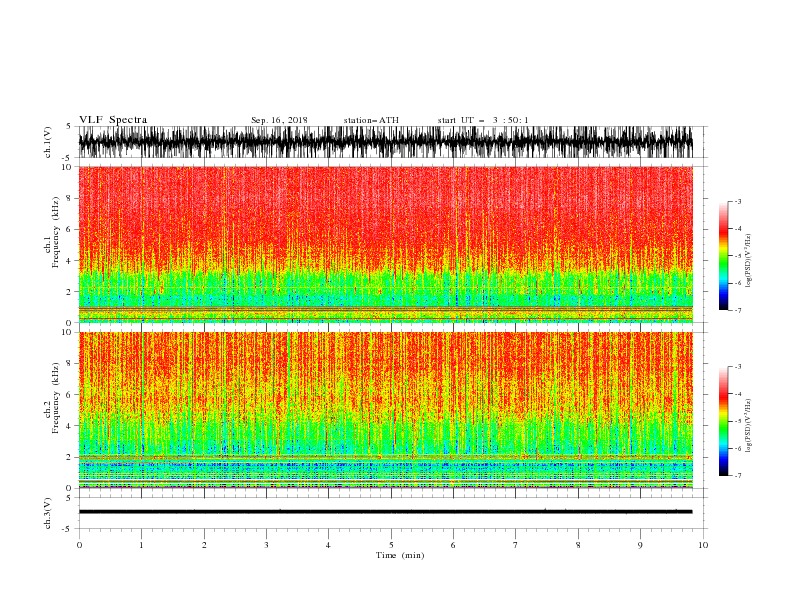The width and height of the screenshot is (792, 612).
Task: Click the "-3" tick on ch.2 color bar
Action: click(737, 367)
